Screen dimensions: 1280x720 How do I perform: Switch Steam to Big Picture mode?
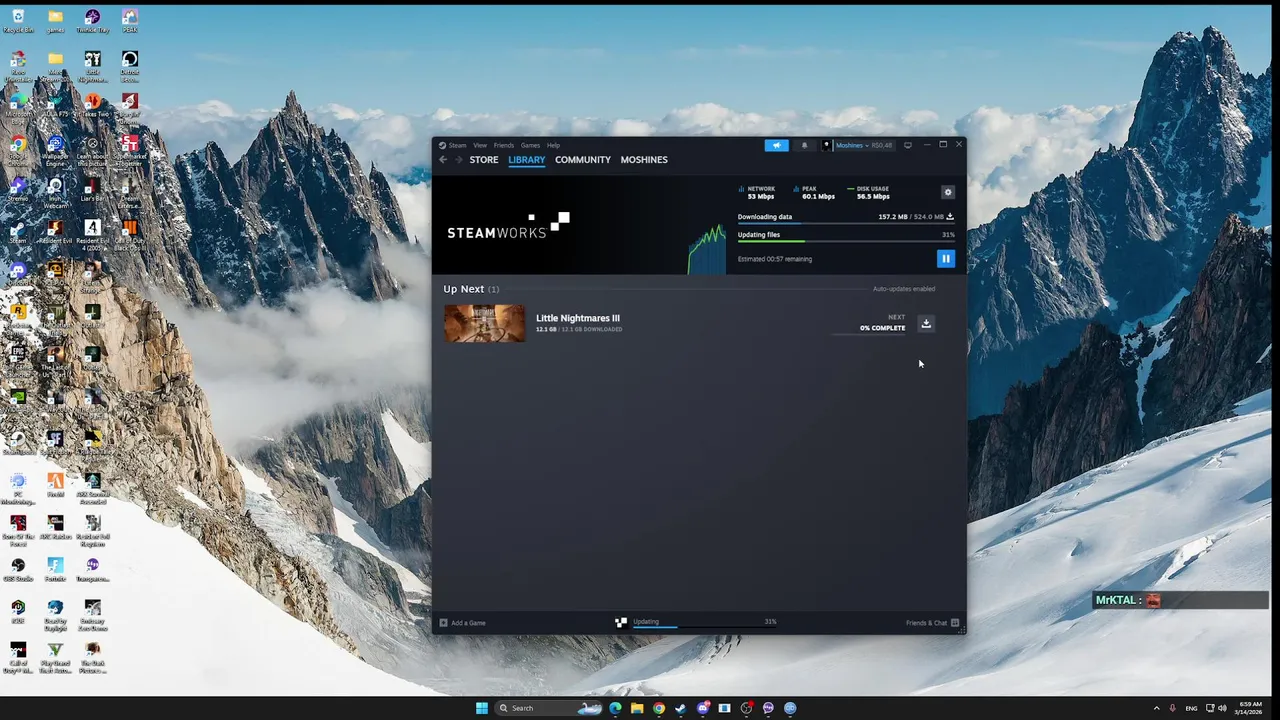click(x=908, y=145)
